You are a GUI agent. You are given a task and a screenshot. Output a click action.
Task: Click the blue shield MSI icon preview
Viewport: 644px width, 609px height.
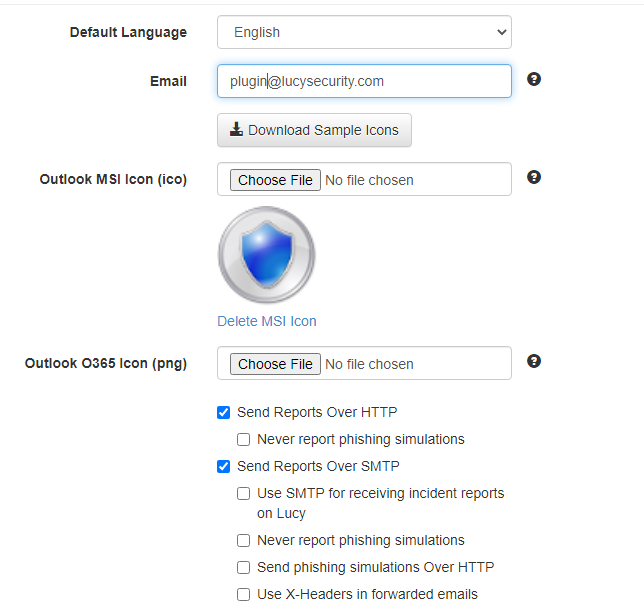click(267, 255)
